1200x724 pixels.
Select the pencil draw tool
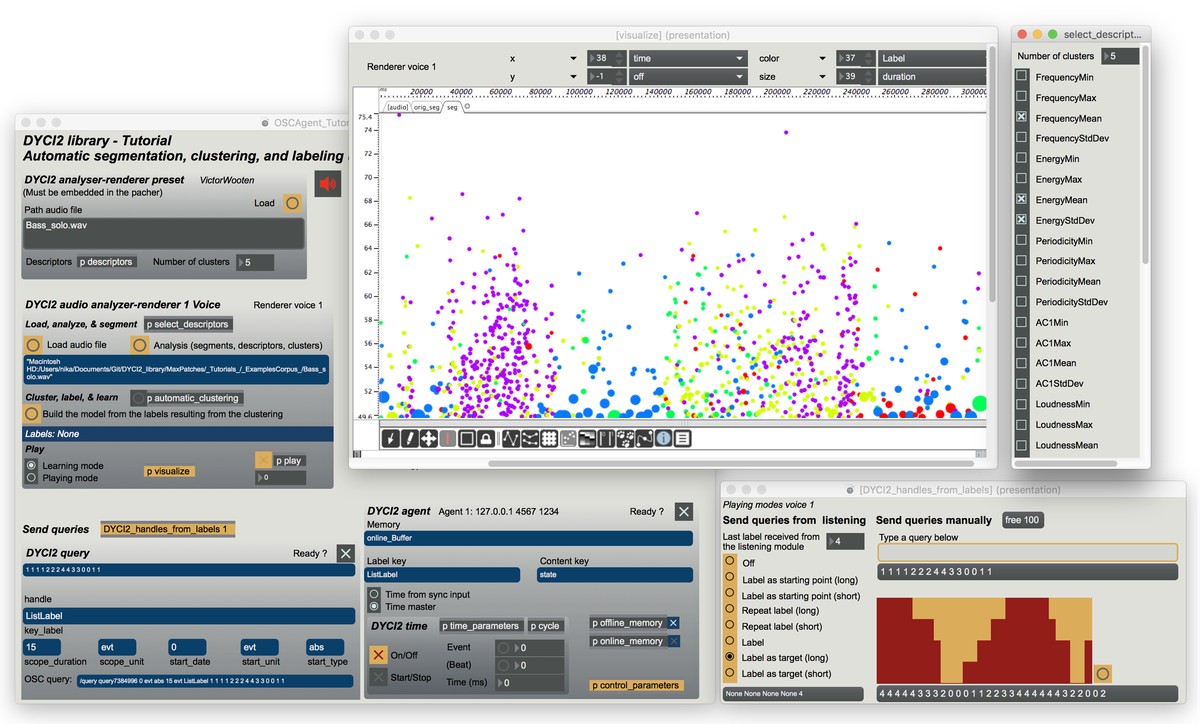click(x=408, y=438)
